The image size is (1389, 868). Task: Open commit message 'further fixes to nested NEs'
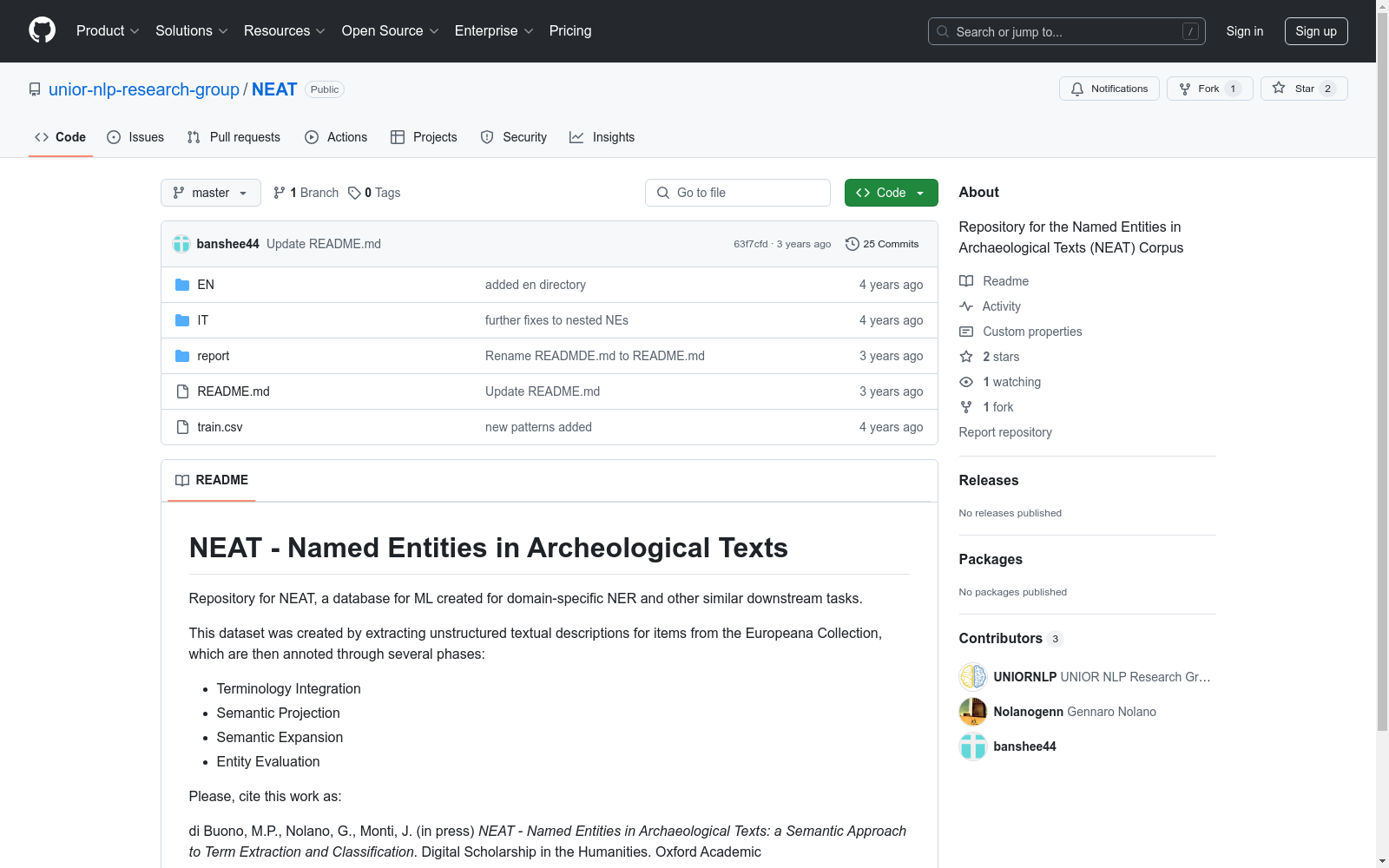point(556,320)
